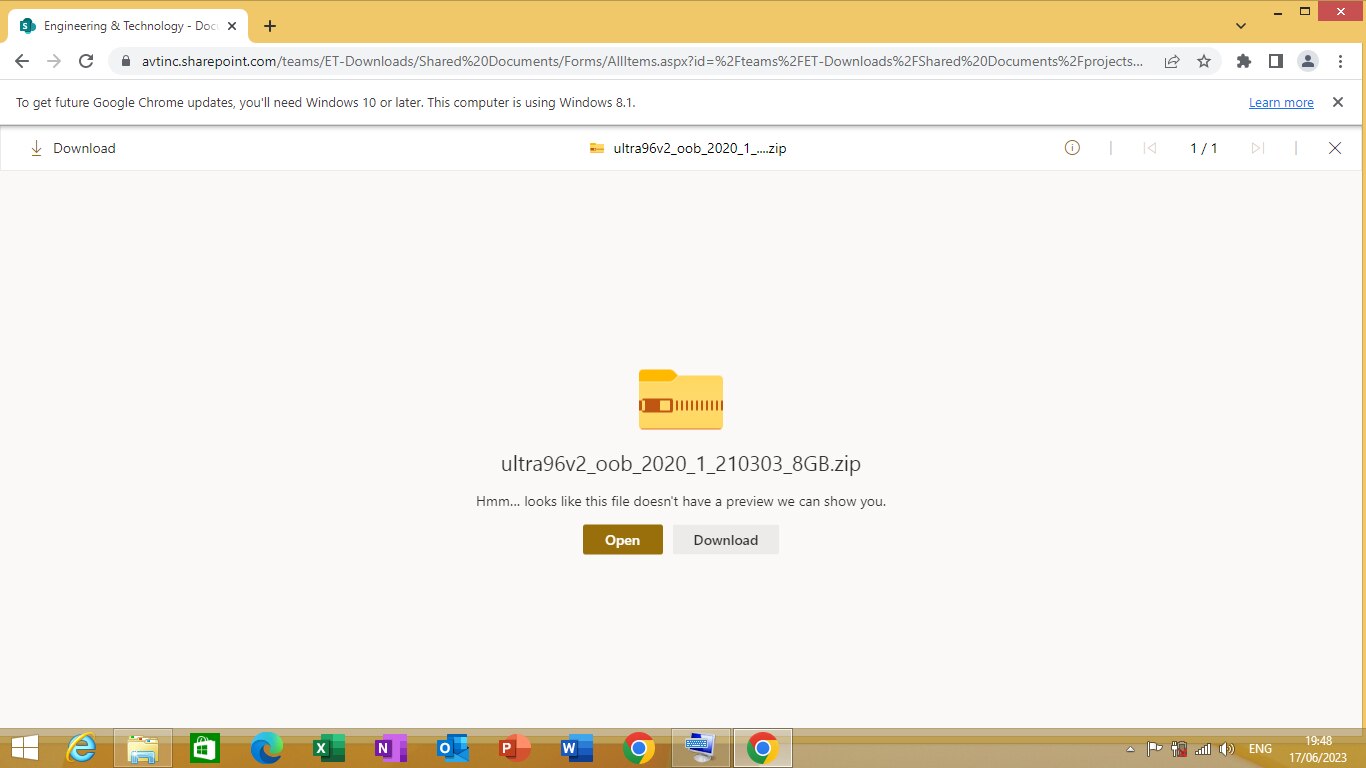Click the battery power tray icon

click(x=1179, y=749)
